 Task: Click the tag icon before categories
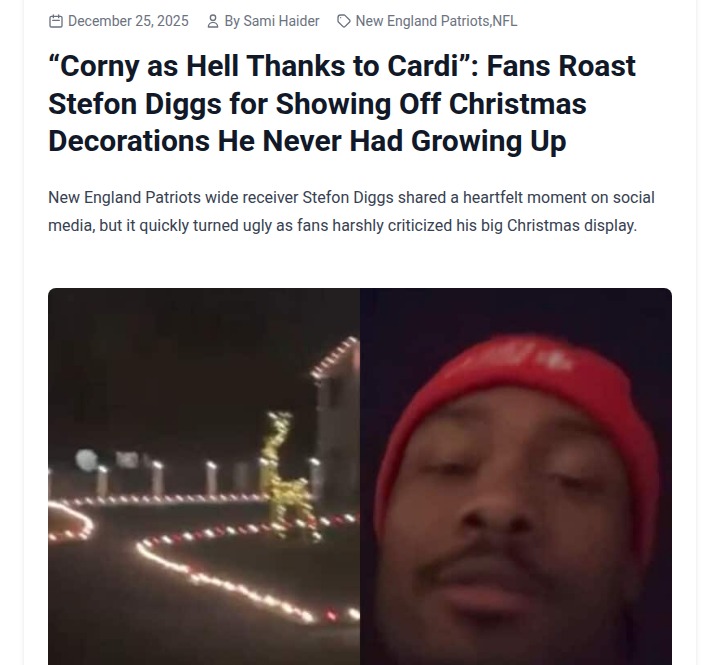(343, 21)
